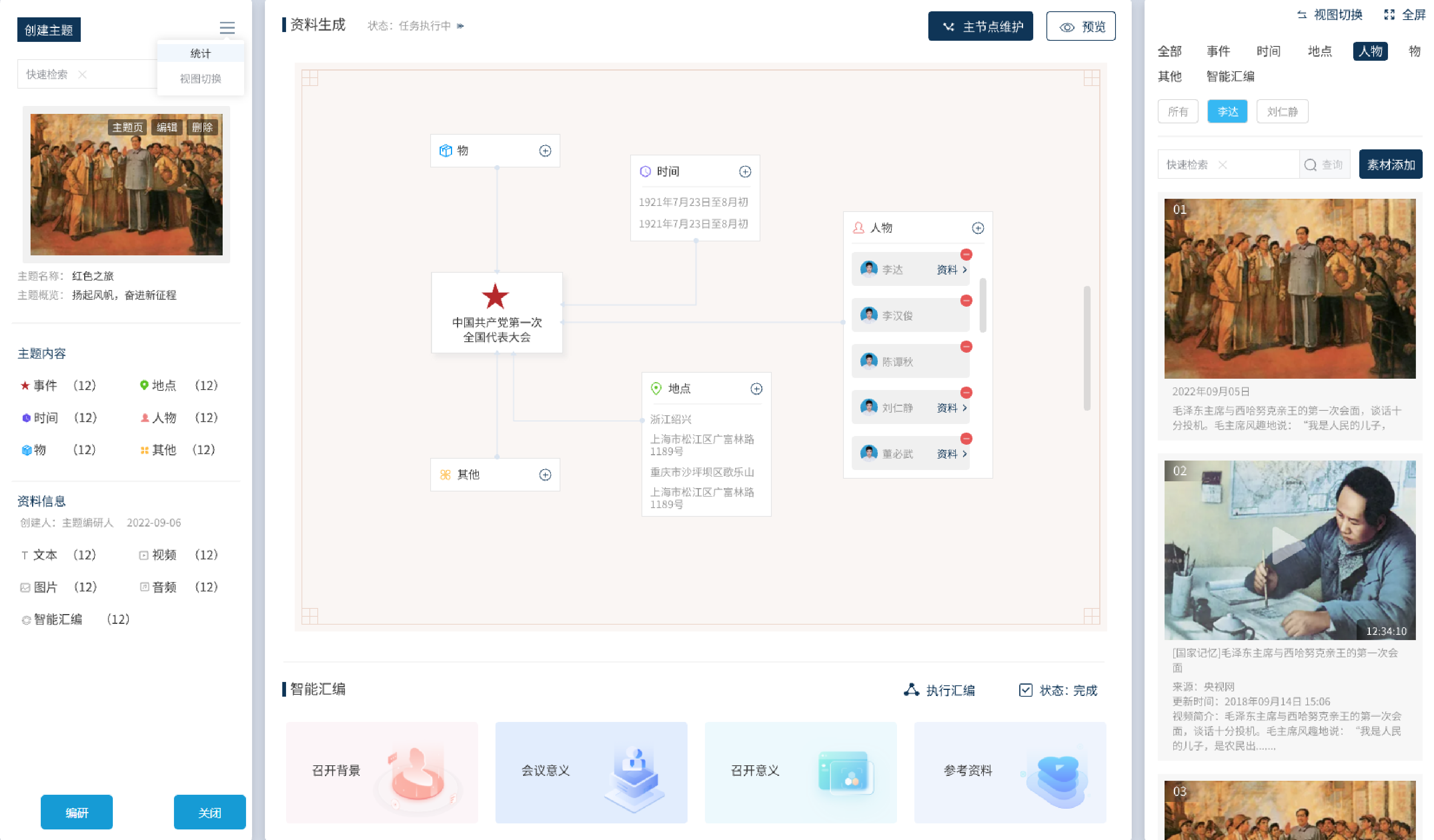
Task: Switch to the 事件 tab
Action: coord(1218,51)
